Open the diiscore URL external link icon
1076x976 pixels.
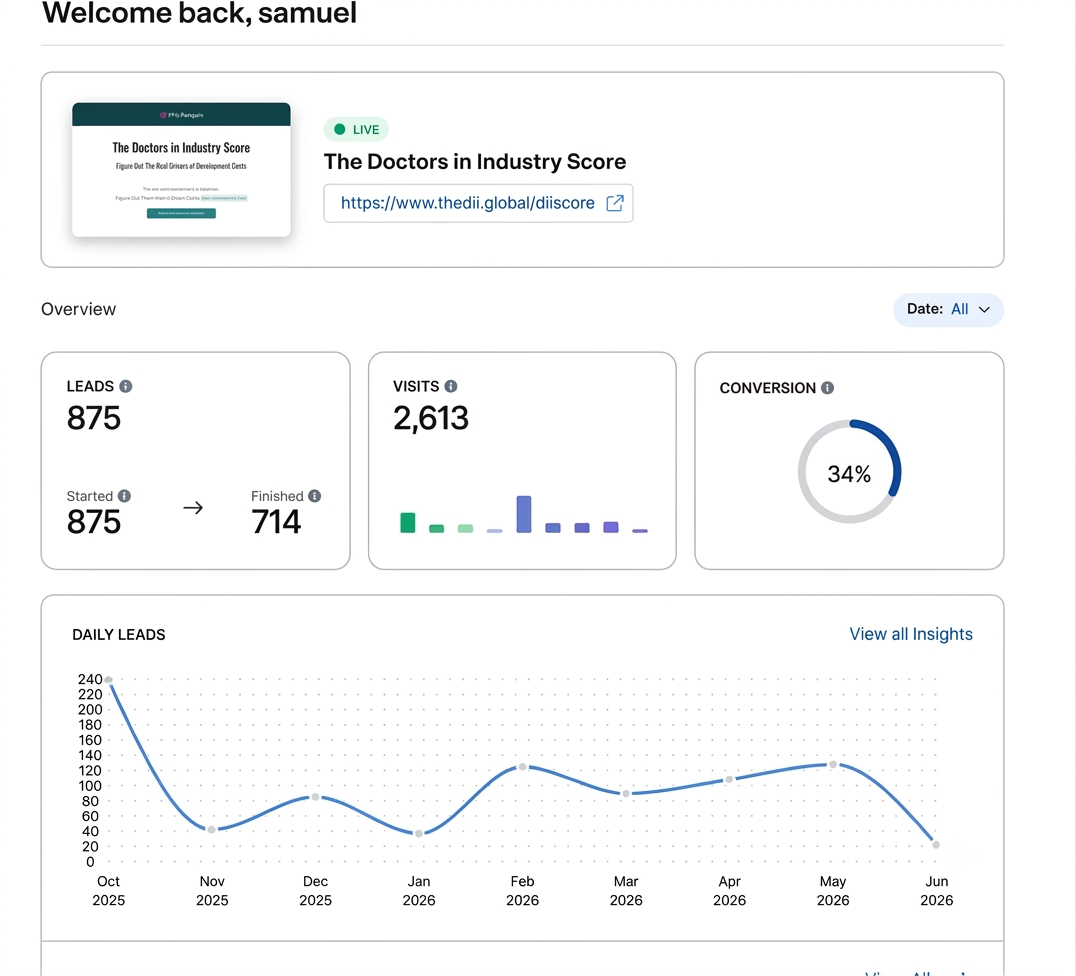tap(615, 203)
